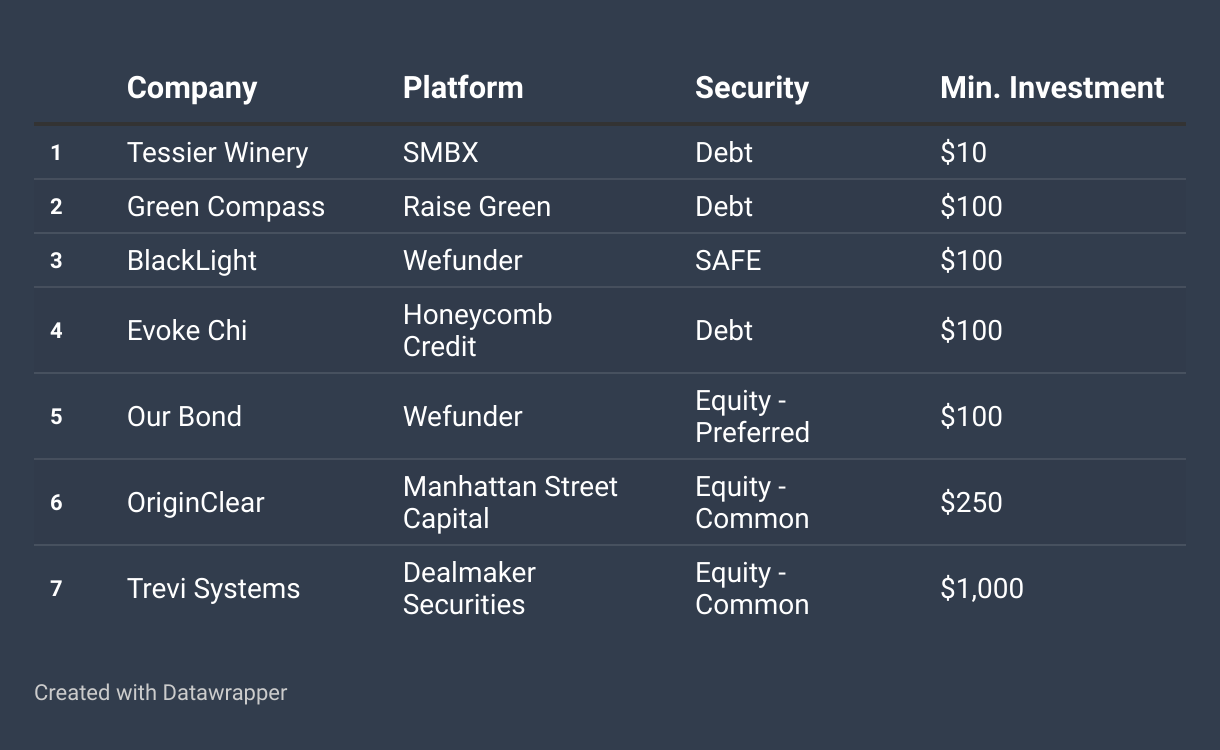This screenshot has height=750, width=1220.
Task: Select the BlackLight company cell
Action: click(192, 260)
